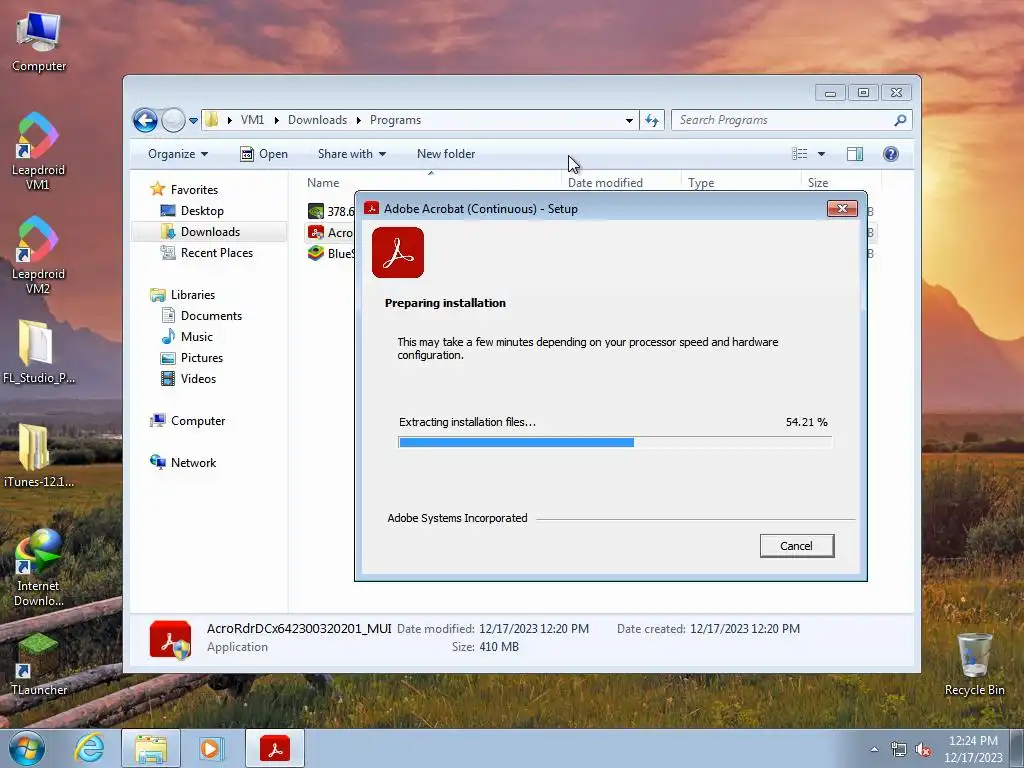Click the network icon in system tray
This screenshot has width=1024, height=768.
pyautogui.click(x=899, y=750)
